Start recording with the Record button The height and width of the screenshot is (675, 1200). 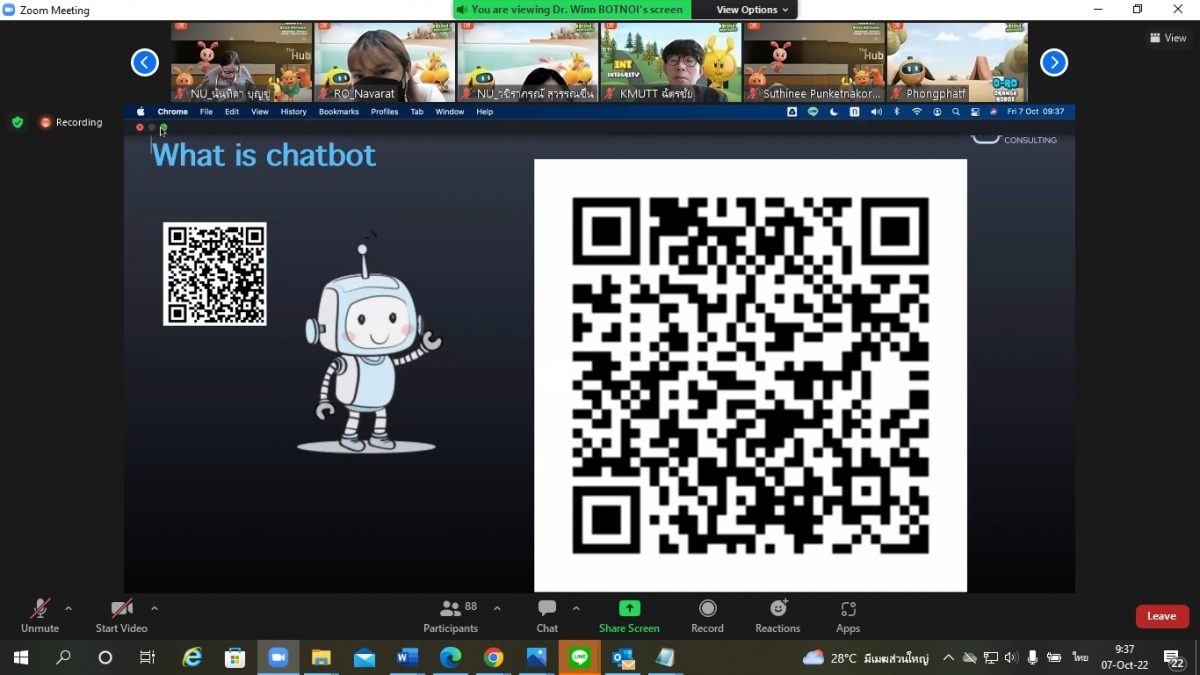click(707, 615)
